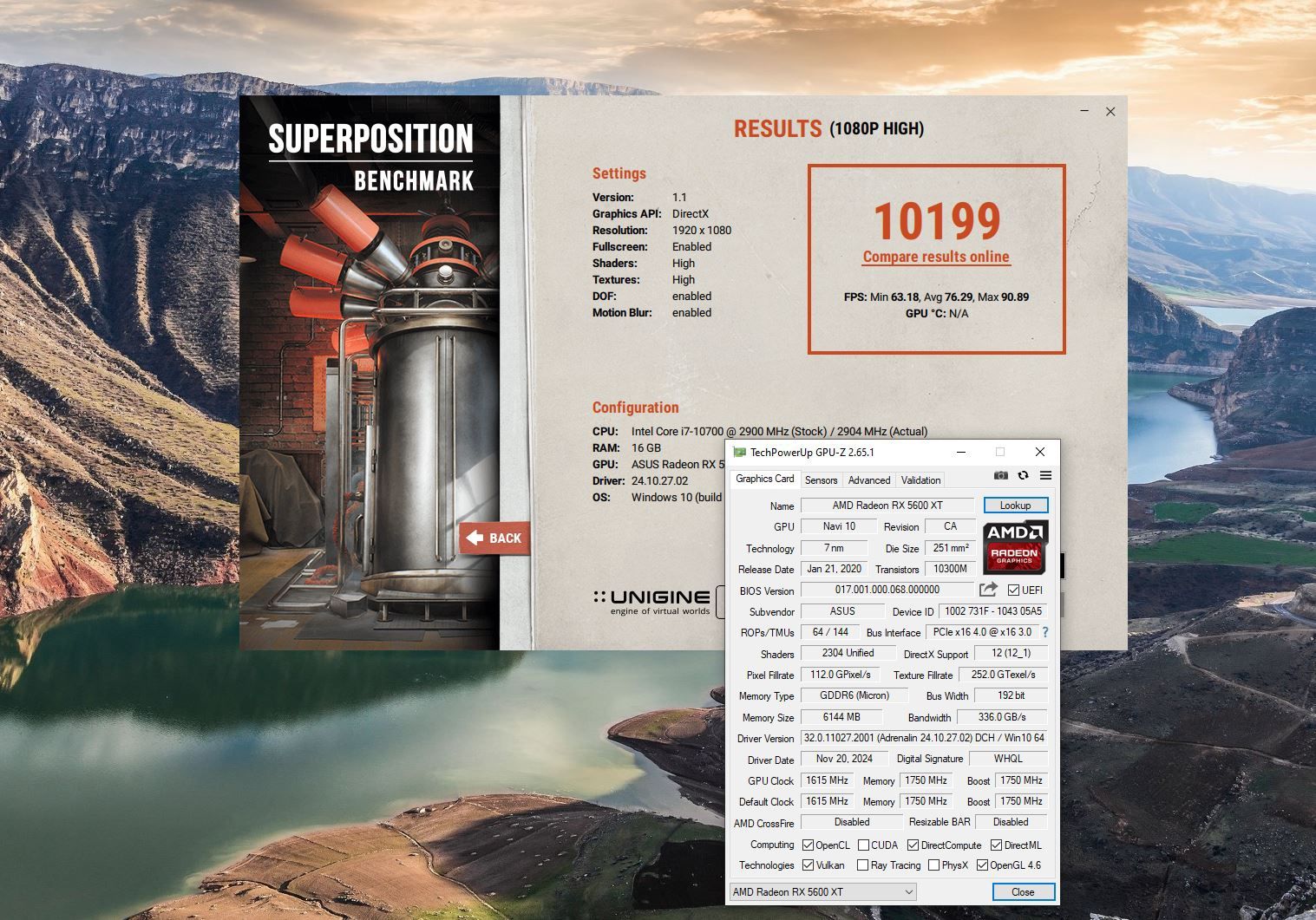
Task: Toggle the Ray Tracing checkbox
Action: click(x=862, y=865)
